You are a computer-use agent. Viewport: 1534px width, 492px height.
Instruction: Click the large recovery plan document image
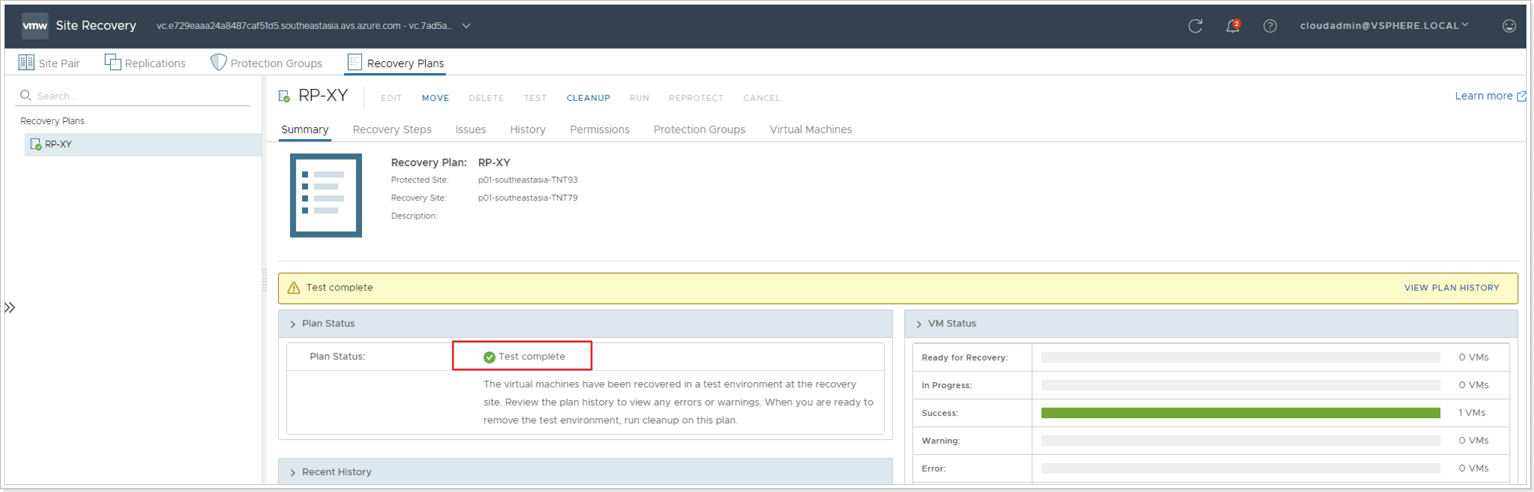coord(326,196)
